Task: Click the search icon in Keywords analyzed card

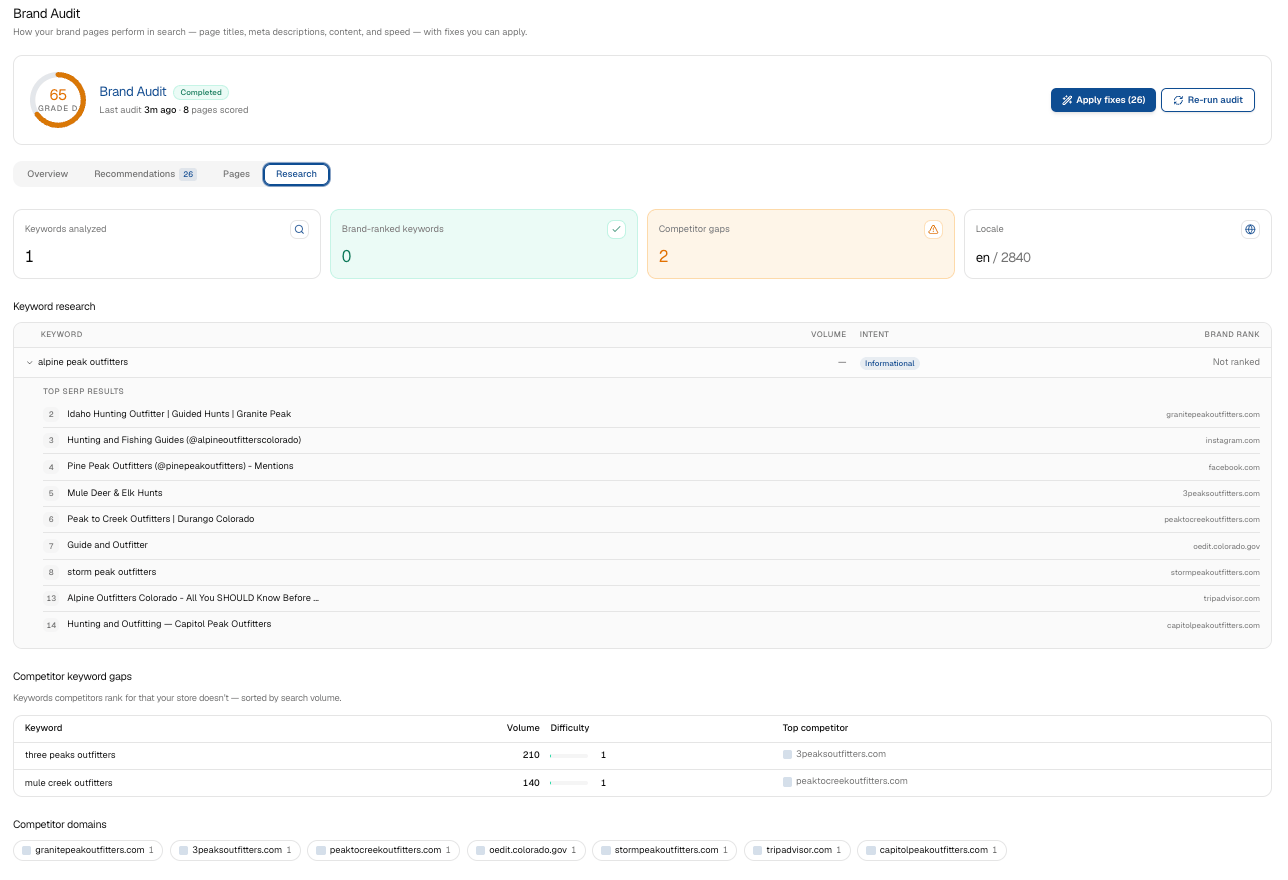Action: (x=299, y=229)
